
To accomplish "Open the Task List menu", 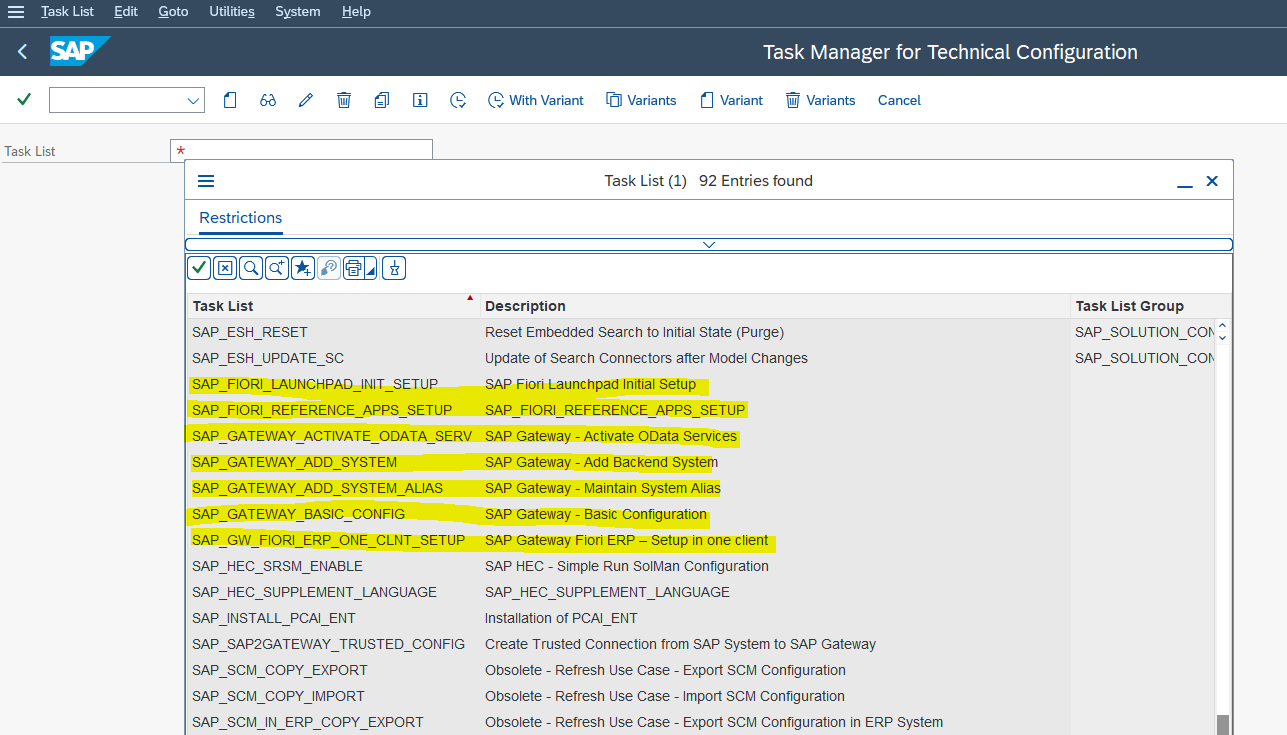I will tap(67, 12).
